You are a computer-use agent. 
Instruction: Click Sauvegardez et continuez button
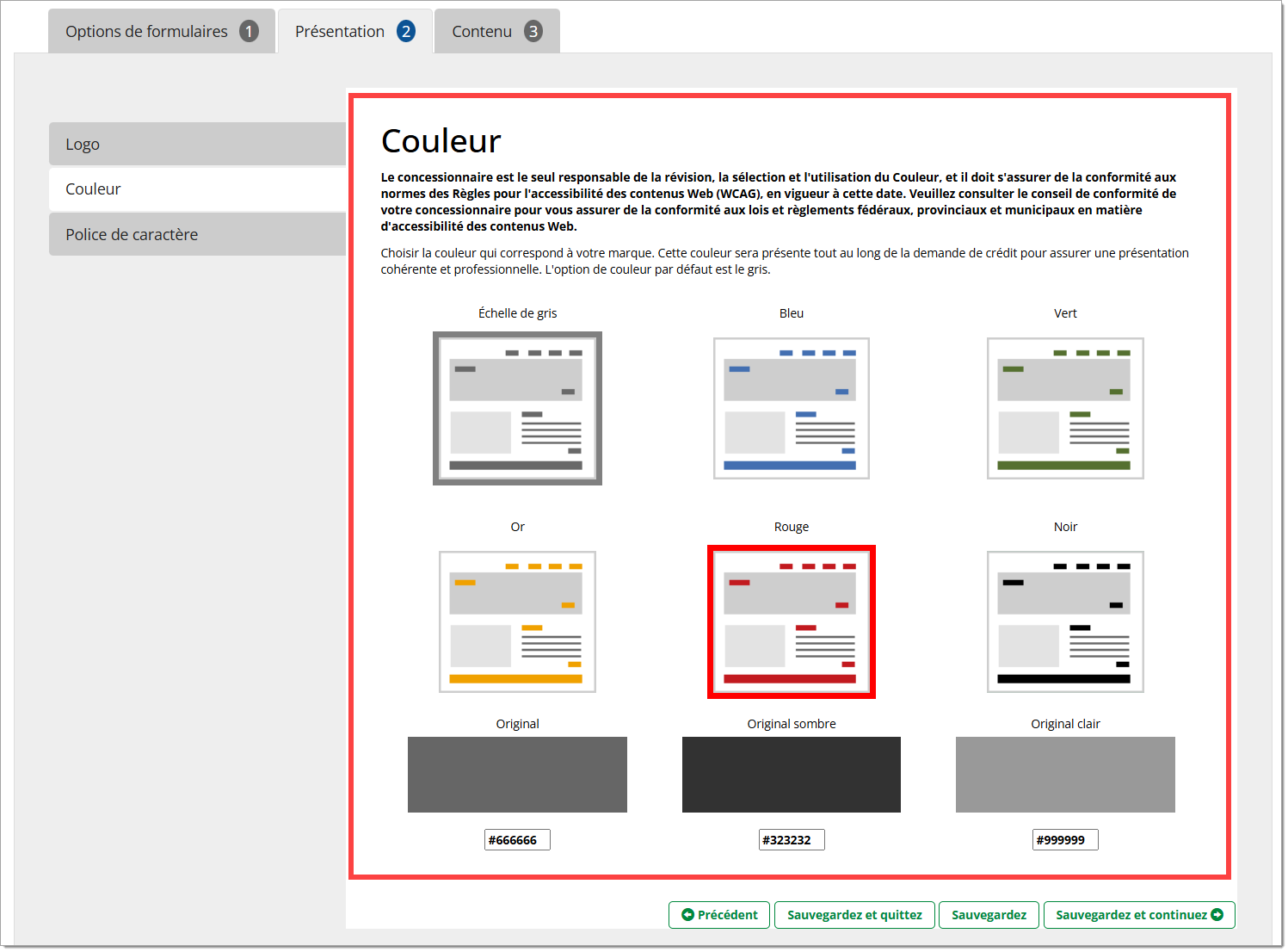point(1138,915)
